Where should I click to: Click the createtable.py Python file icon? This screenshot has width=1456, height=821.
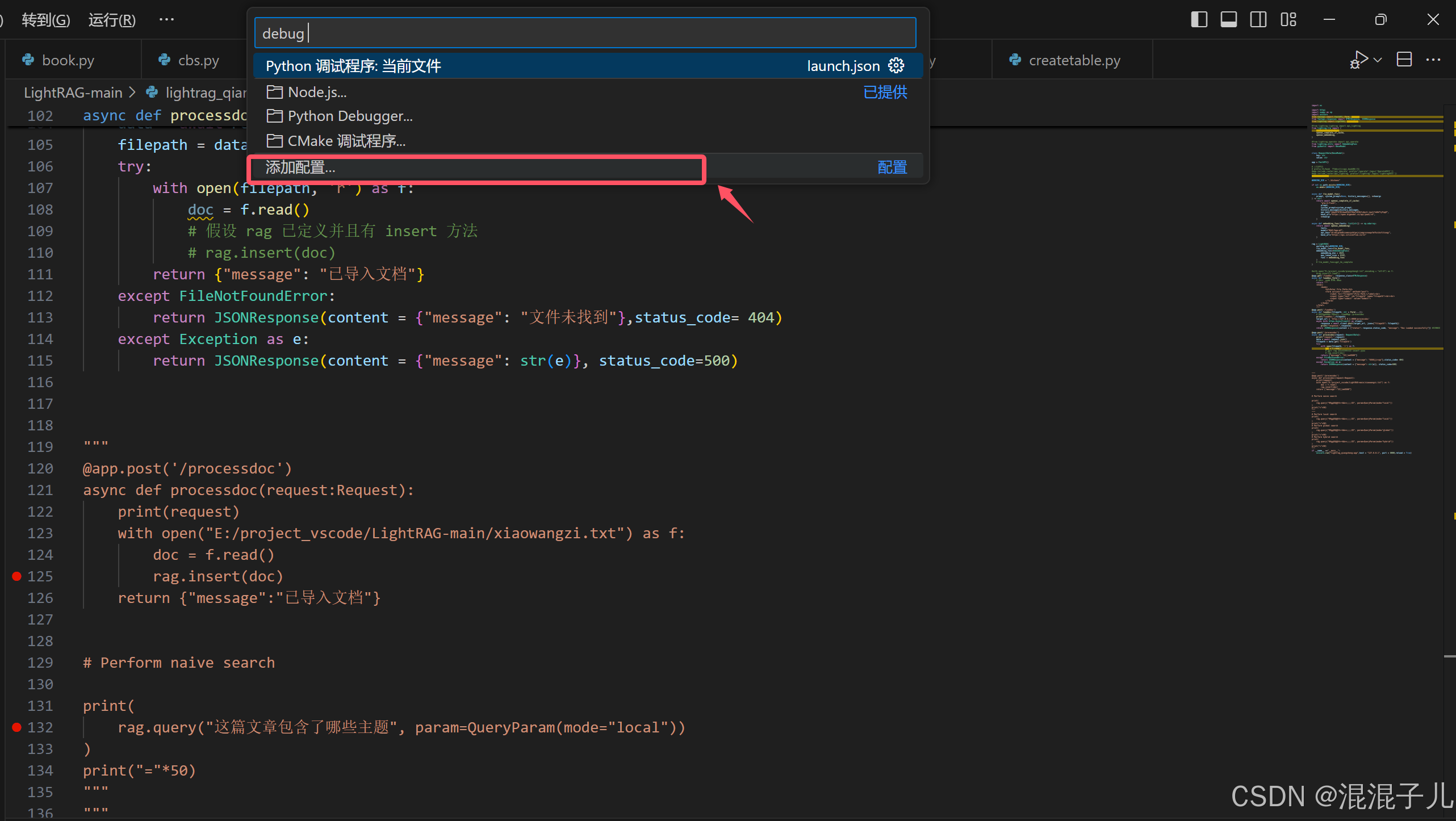pos(1015,60)
